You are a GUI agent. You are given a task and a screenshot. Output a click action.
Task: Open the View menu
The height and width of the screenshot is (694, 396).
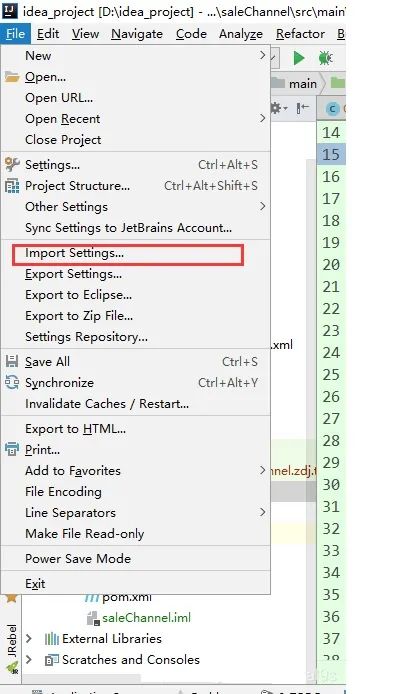point(85,34)
